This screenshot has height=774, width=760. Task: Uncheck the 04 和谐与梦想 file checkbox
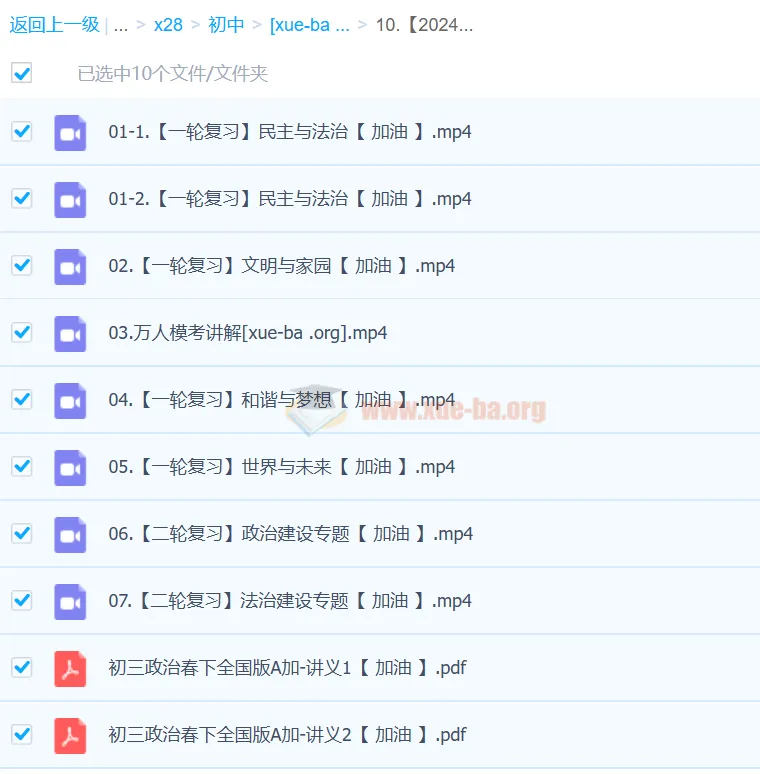coord(21,399)
